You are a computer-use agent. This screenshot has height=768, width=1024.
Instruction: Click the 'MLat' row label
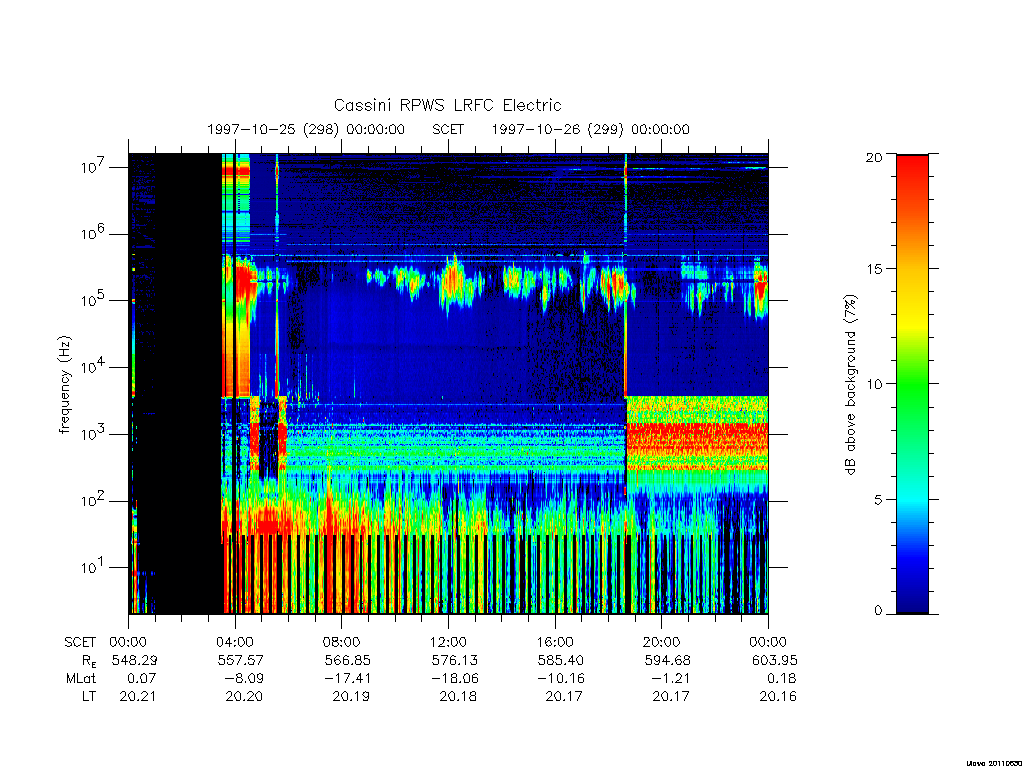(81, 679)
